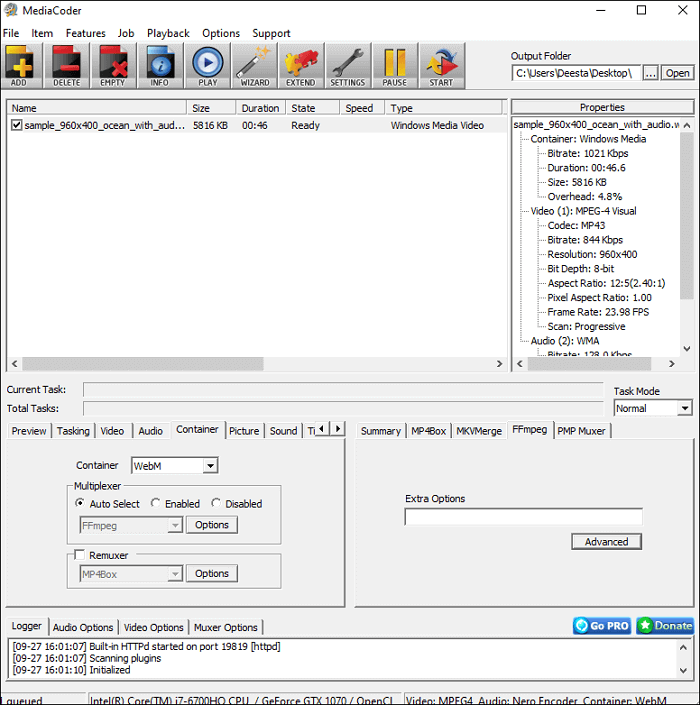Uncheck the sample_960x400_ocean file checkbox
Screen dimensions: 700x705
point(16,125)
